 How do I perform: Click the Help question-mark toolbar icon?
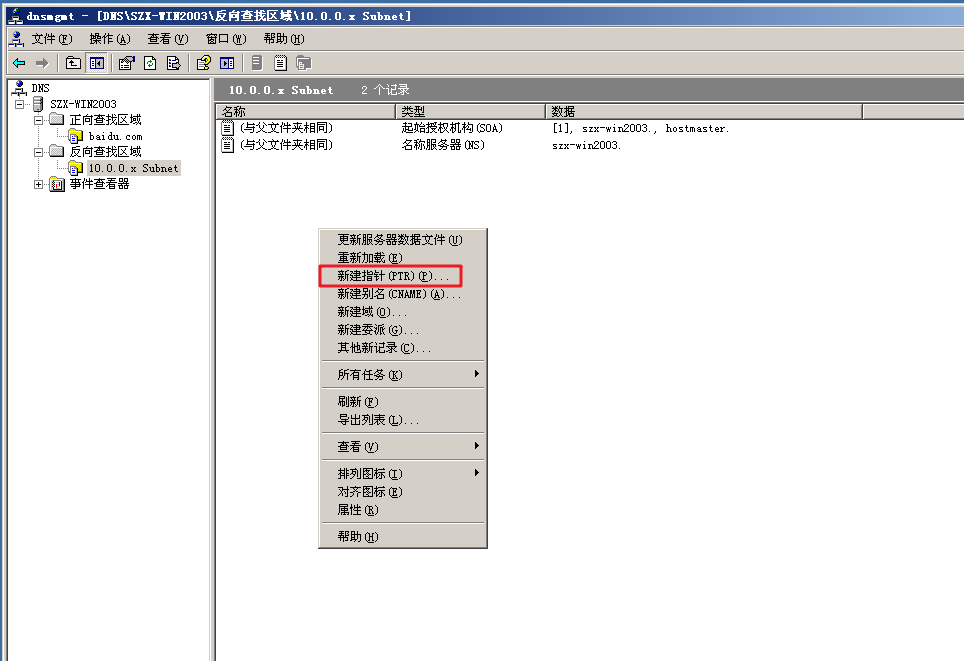pos(203,63)
